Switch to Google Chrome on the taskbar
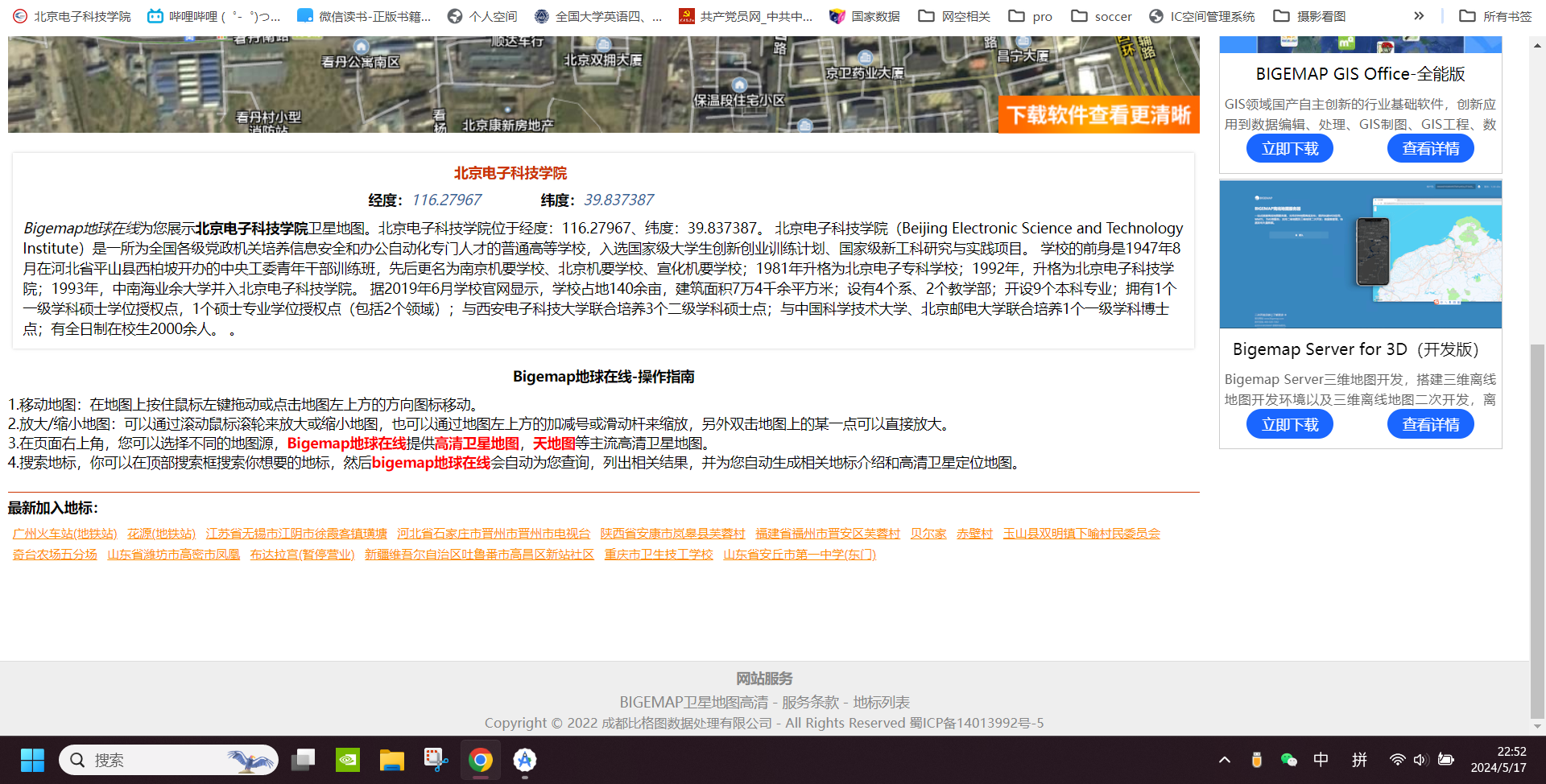 (x=481, y=760)
